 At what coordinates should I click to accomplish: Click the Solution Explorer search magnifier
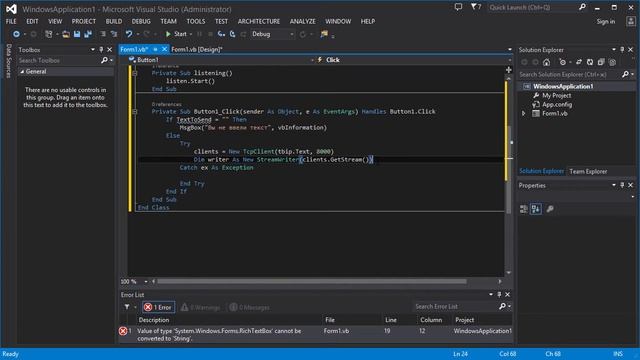625,74
